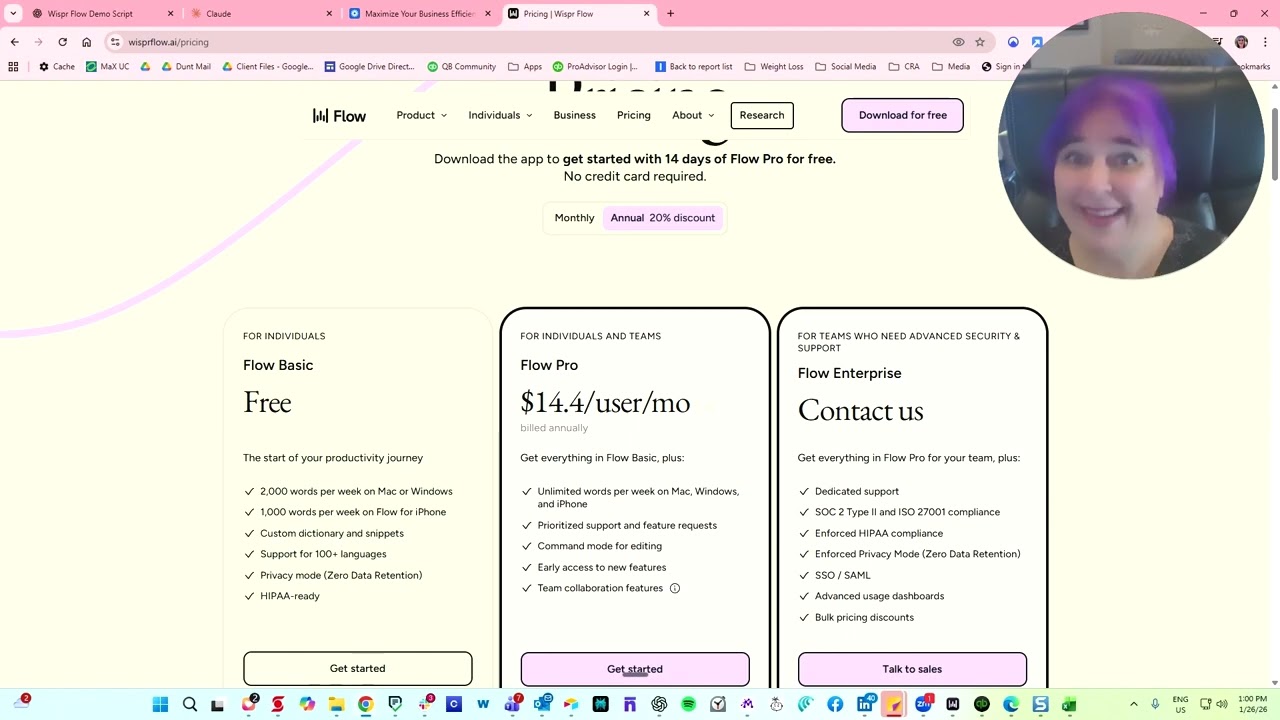Open Zoom from the taskbar
This screenshot has width=1280, height=720.
923,705
